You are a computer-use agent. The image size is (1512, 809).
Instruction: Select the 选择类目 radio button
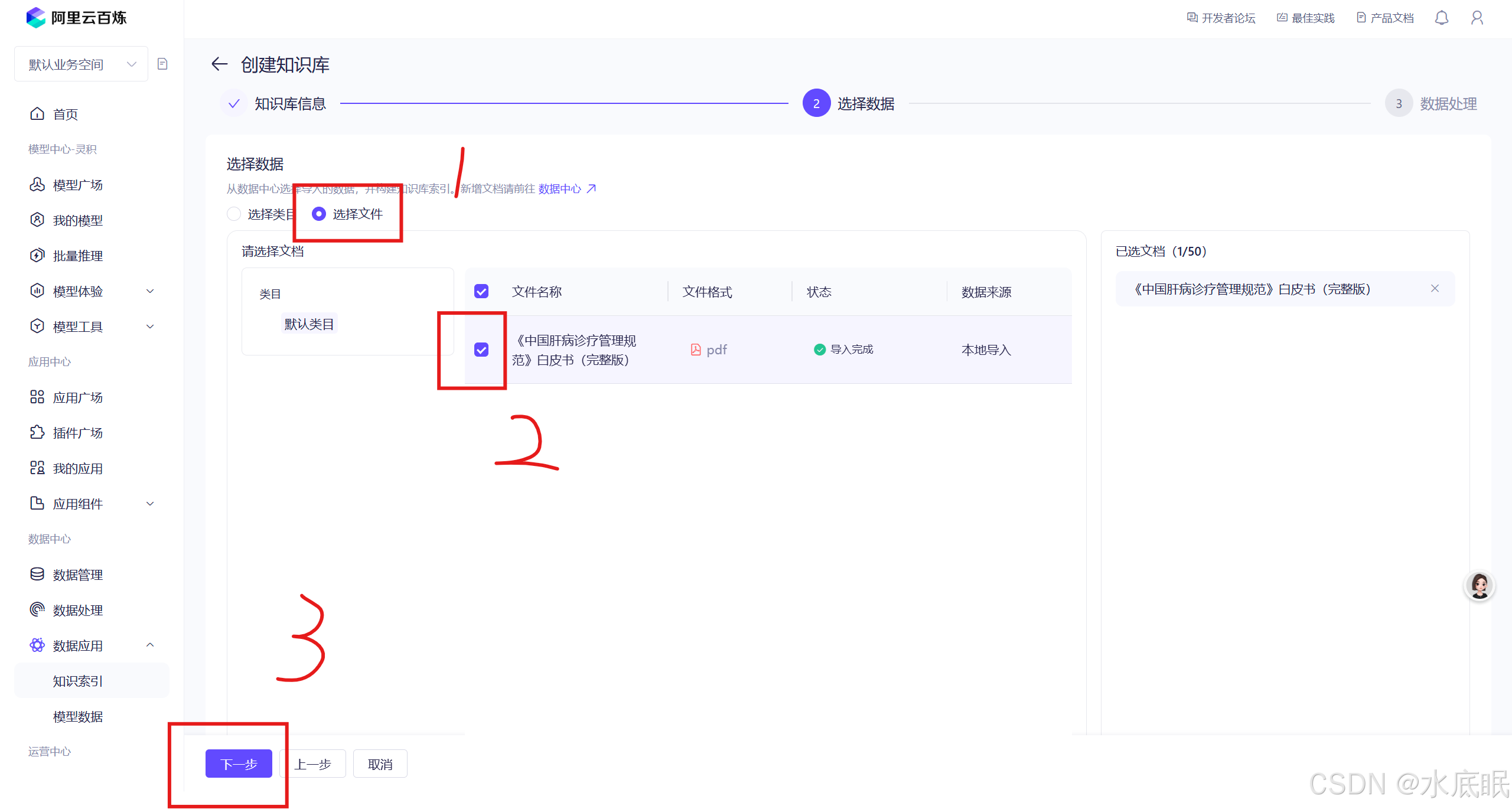234,214
